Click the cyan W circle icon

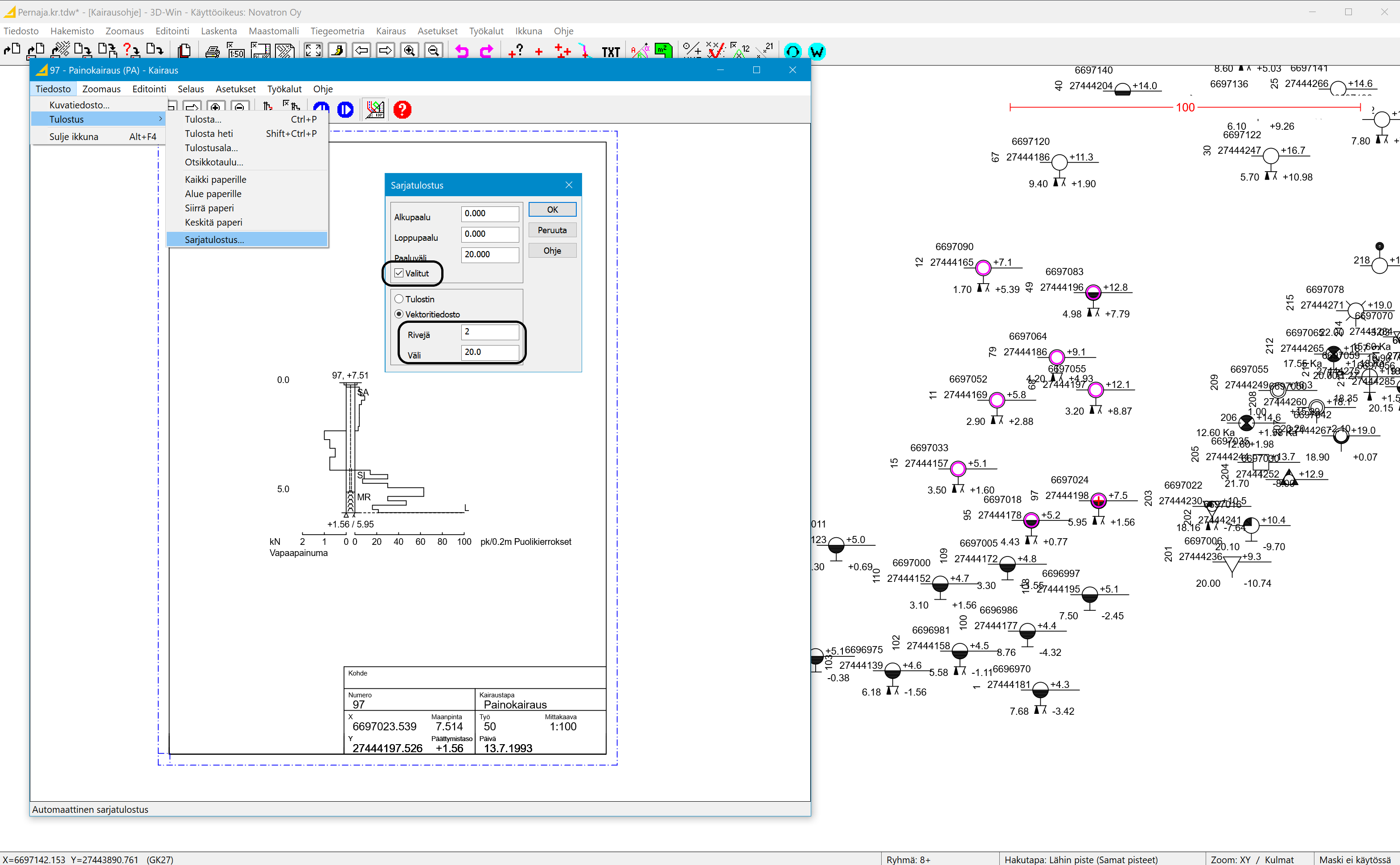817,51
